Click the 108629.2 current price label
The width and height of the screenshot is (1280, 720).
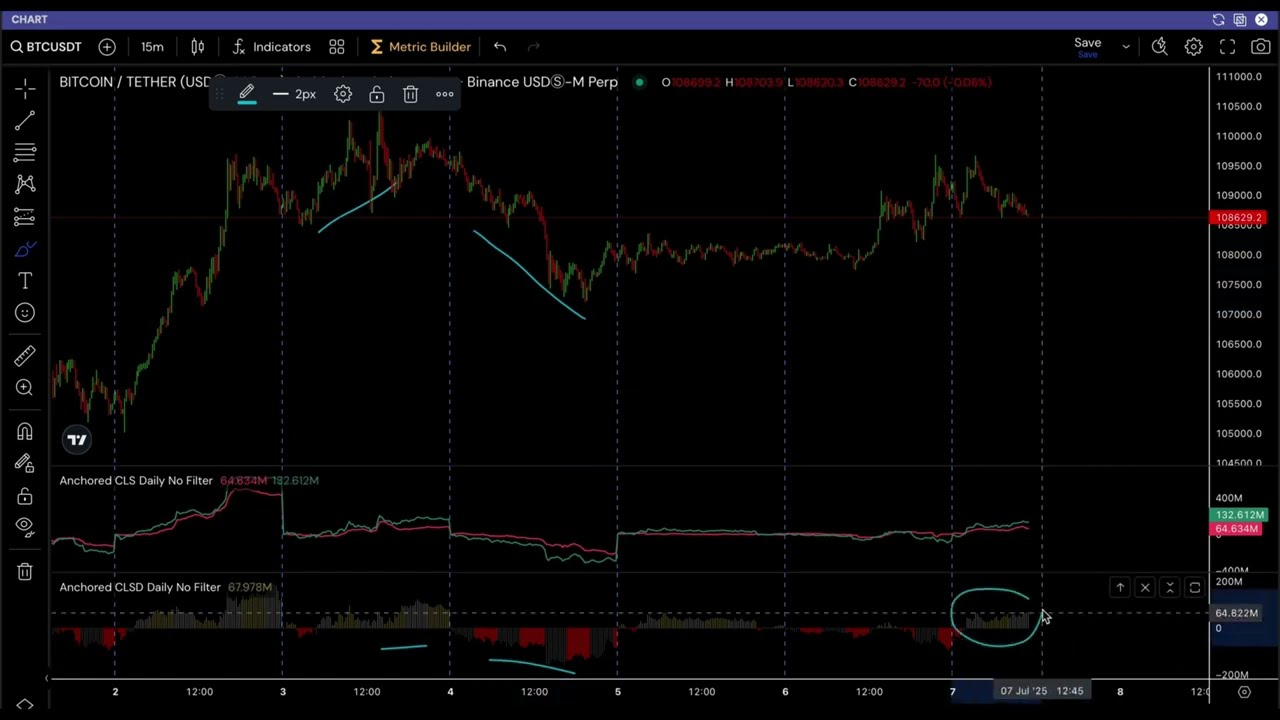point(1238,218)
